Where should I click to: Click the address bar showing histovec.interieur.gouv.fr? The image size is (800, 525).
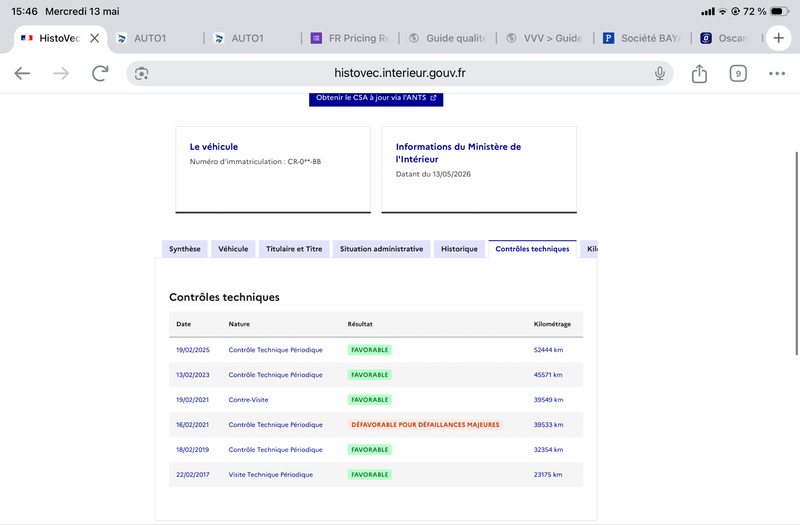pyautogui.click(x=399, y=73)
